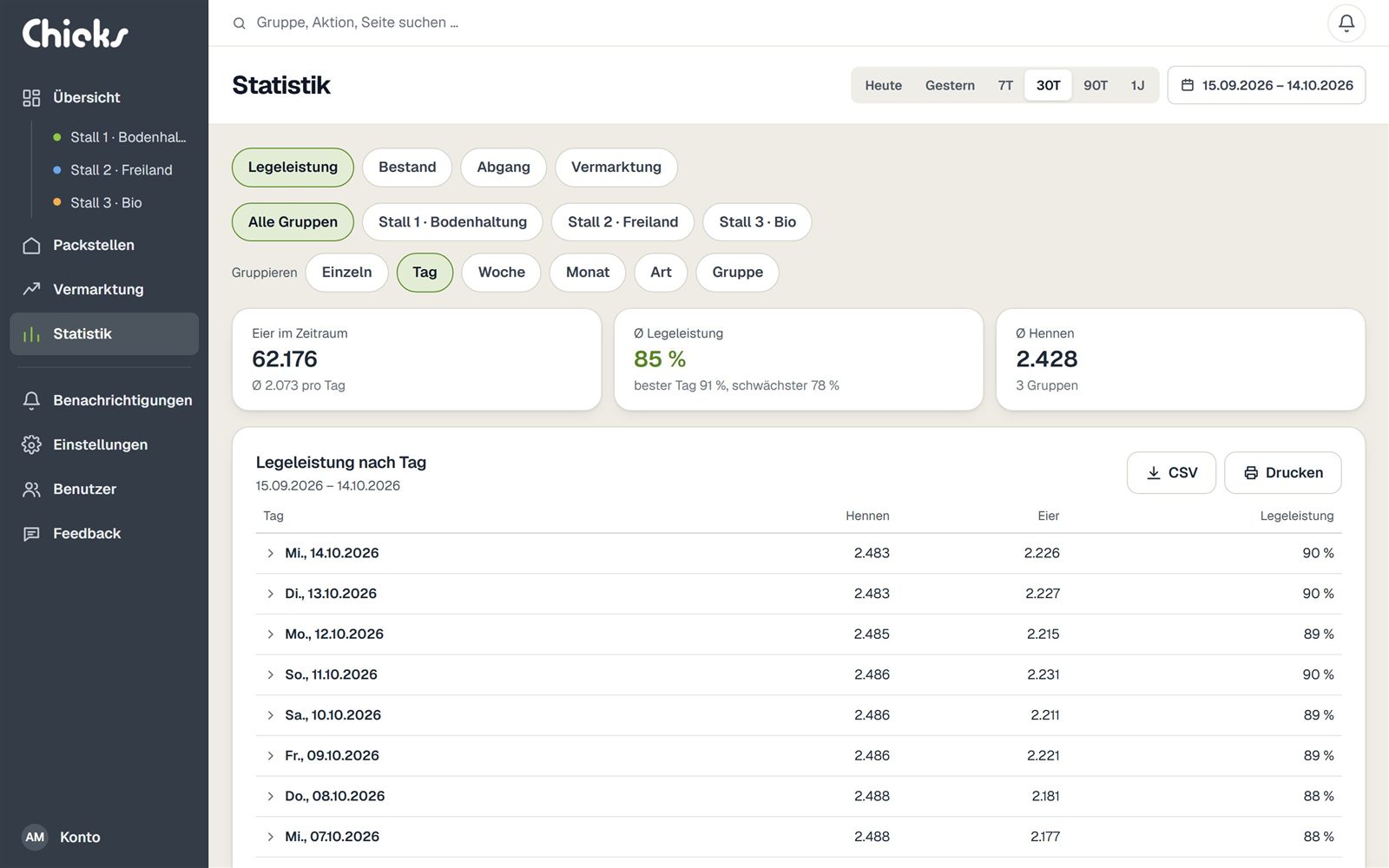
Task: Click the orange dot for Stall 3
Action: pyautogui.click(x=57, y=202)
